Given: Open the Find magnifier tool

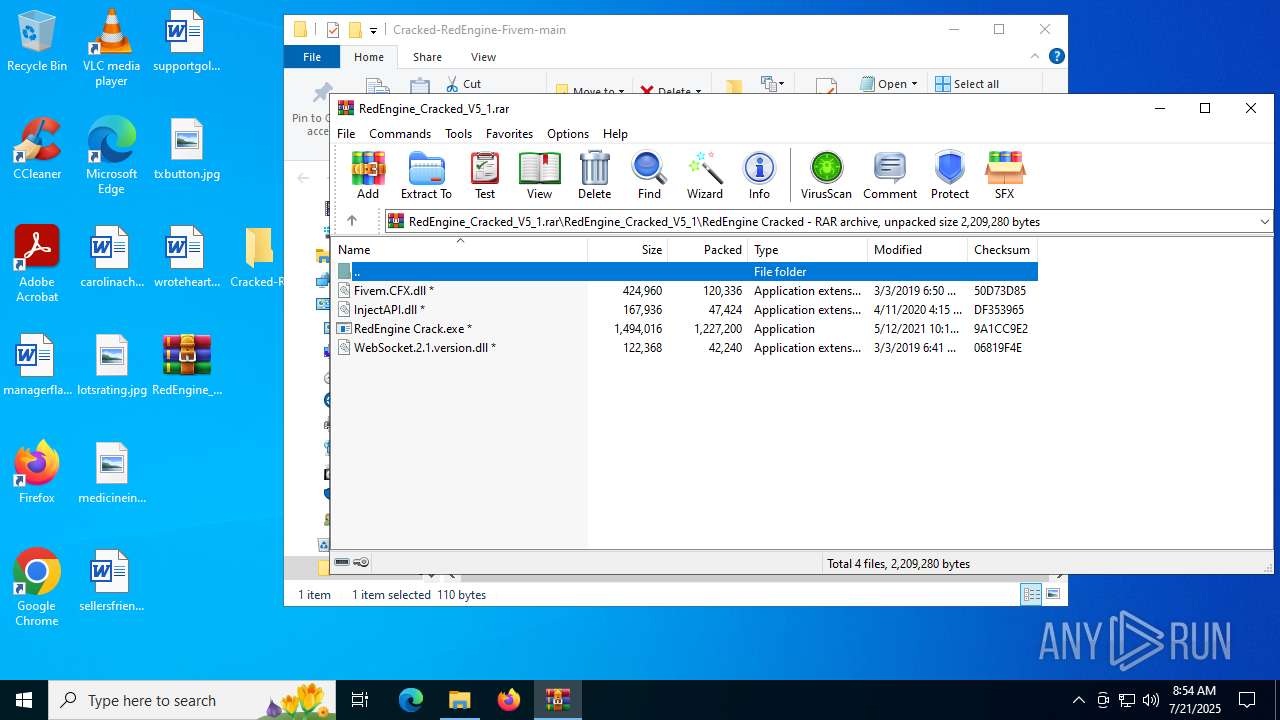Looking at the screenshot, I should tap(649, 175).
